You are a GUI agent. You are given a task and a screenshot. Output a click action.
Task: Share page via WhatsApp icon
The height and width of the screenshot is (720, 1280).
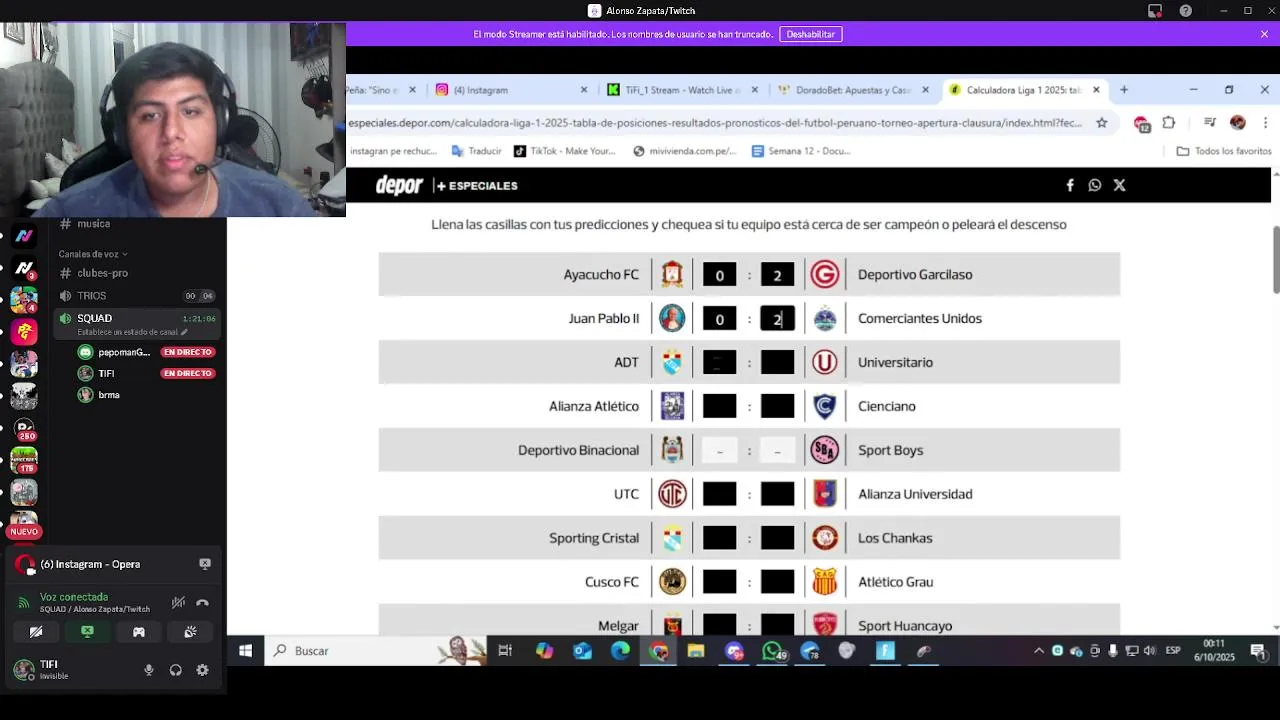pos(1095,185)
